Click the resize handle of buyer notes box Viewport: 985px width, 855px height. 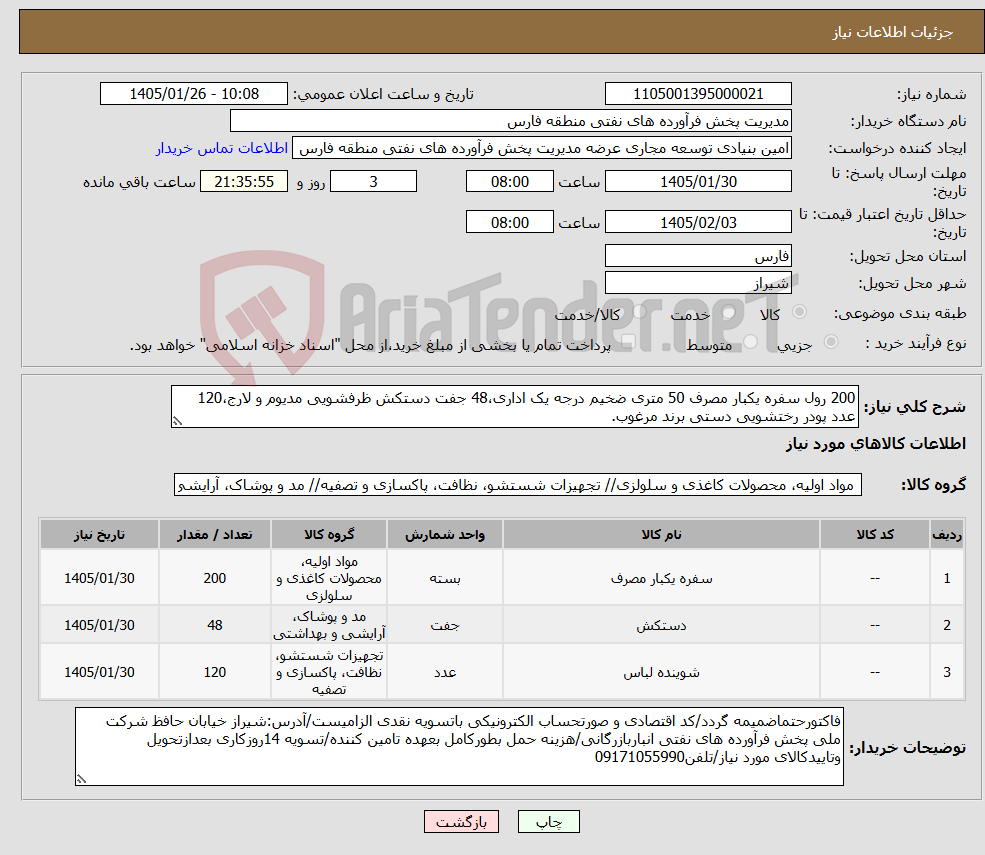[x=81, y=779]
